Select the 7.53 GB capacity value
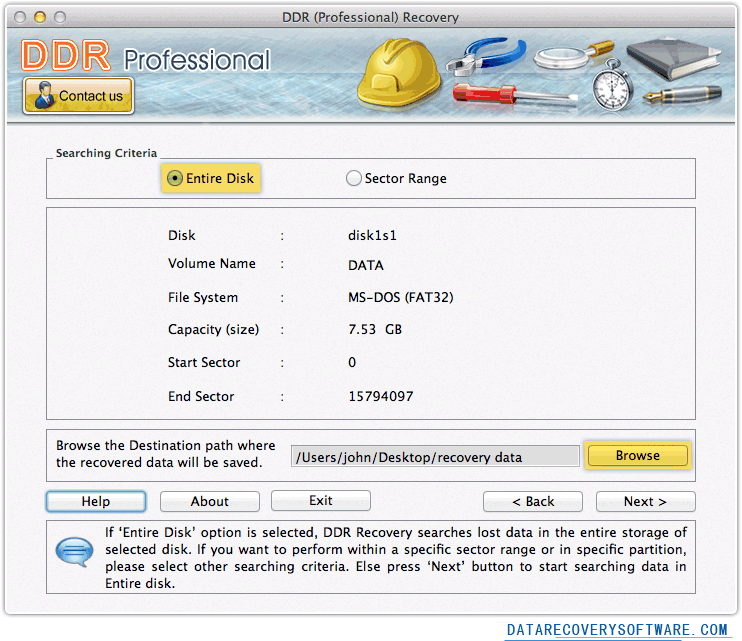 (x=375, y=329)
